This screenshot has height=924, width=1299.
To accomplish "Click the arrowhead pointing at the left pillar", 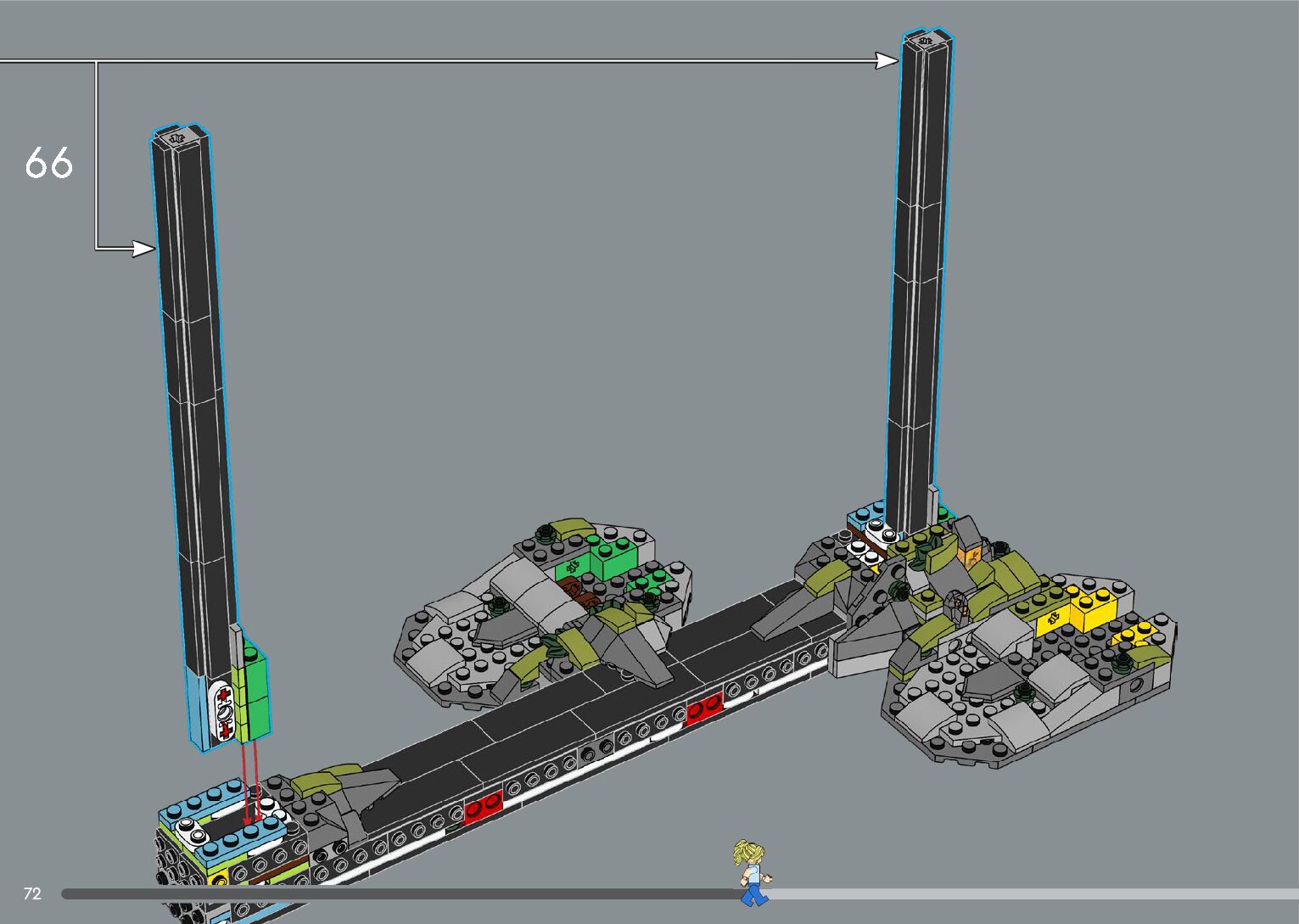I will point(144,249).
